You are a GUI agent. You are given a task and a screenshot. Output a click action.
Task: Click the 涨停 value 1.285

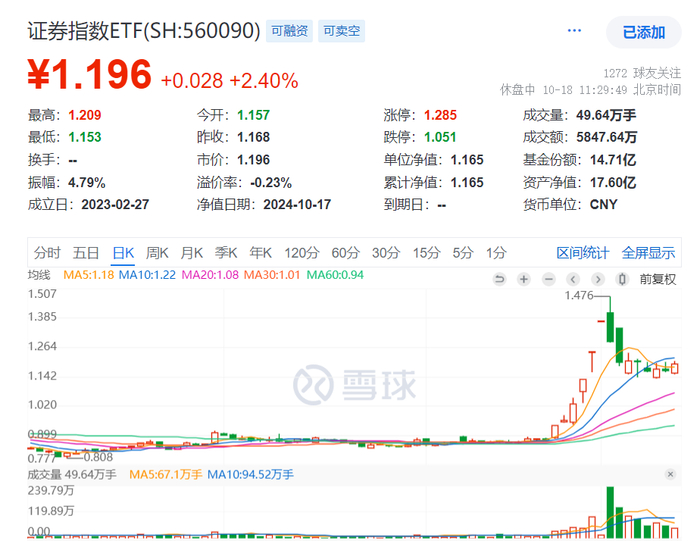(x=440, y=115)
